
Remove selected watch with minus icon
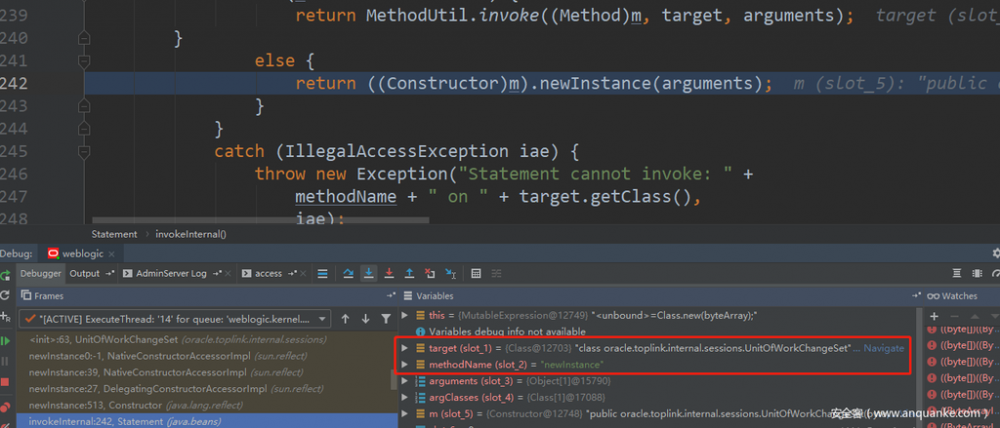(x=954, y=316)
